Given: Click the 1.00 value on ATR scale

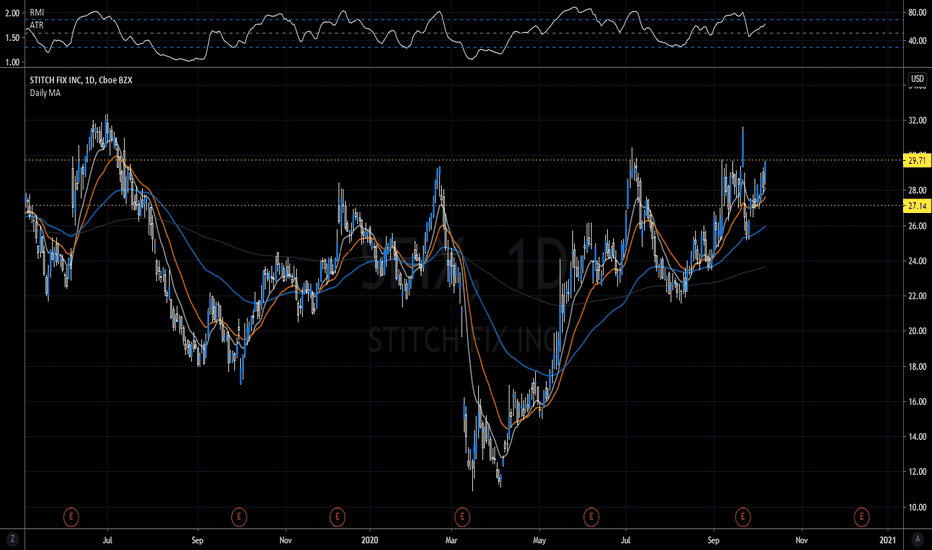Looking at the screenshot, I should coord(12,62).
